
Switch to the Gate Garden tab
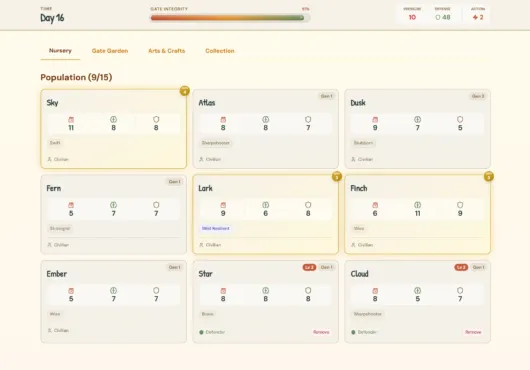[110, 51]
